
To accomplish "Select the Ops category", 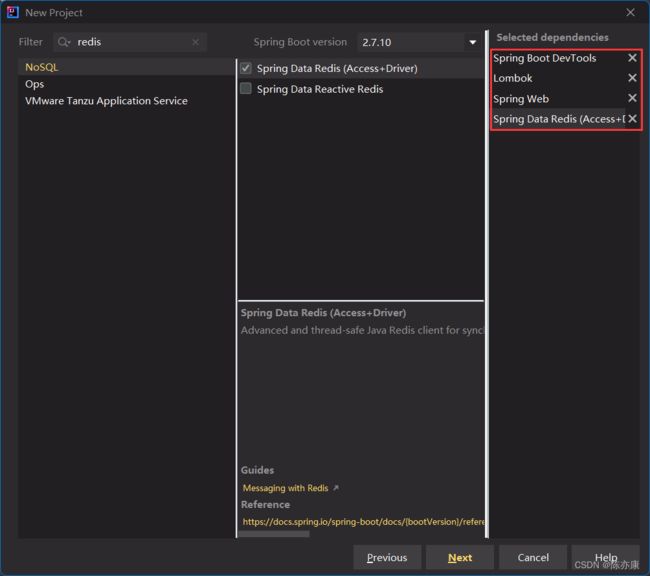I will (126, 84).
